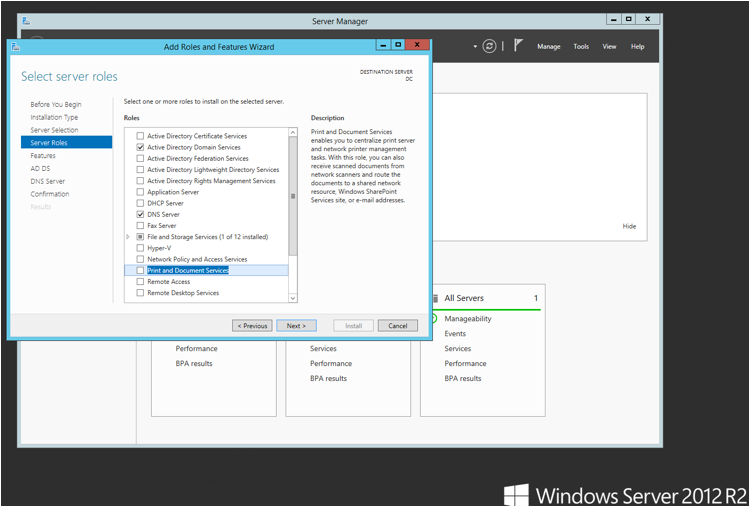The image size is (750, 507).
Task: Open BPA results under All Servers
Action: (x=463, y=378)
